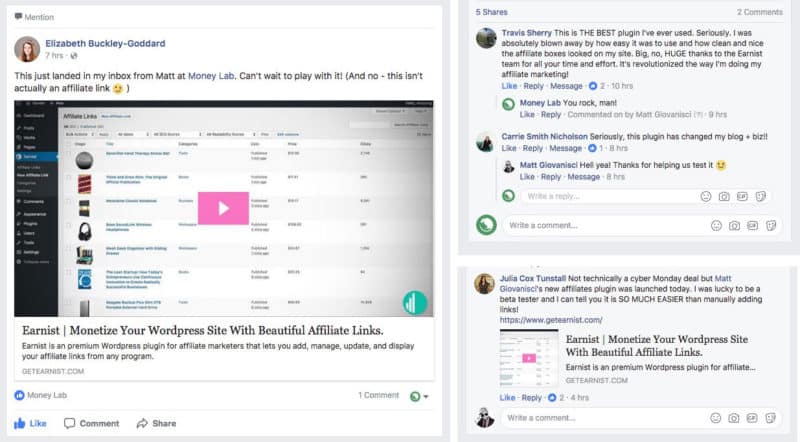Share Elizabeth's post
Viewport: 800px width, 442px height.
pos(156,423)
